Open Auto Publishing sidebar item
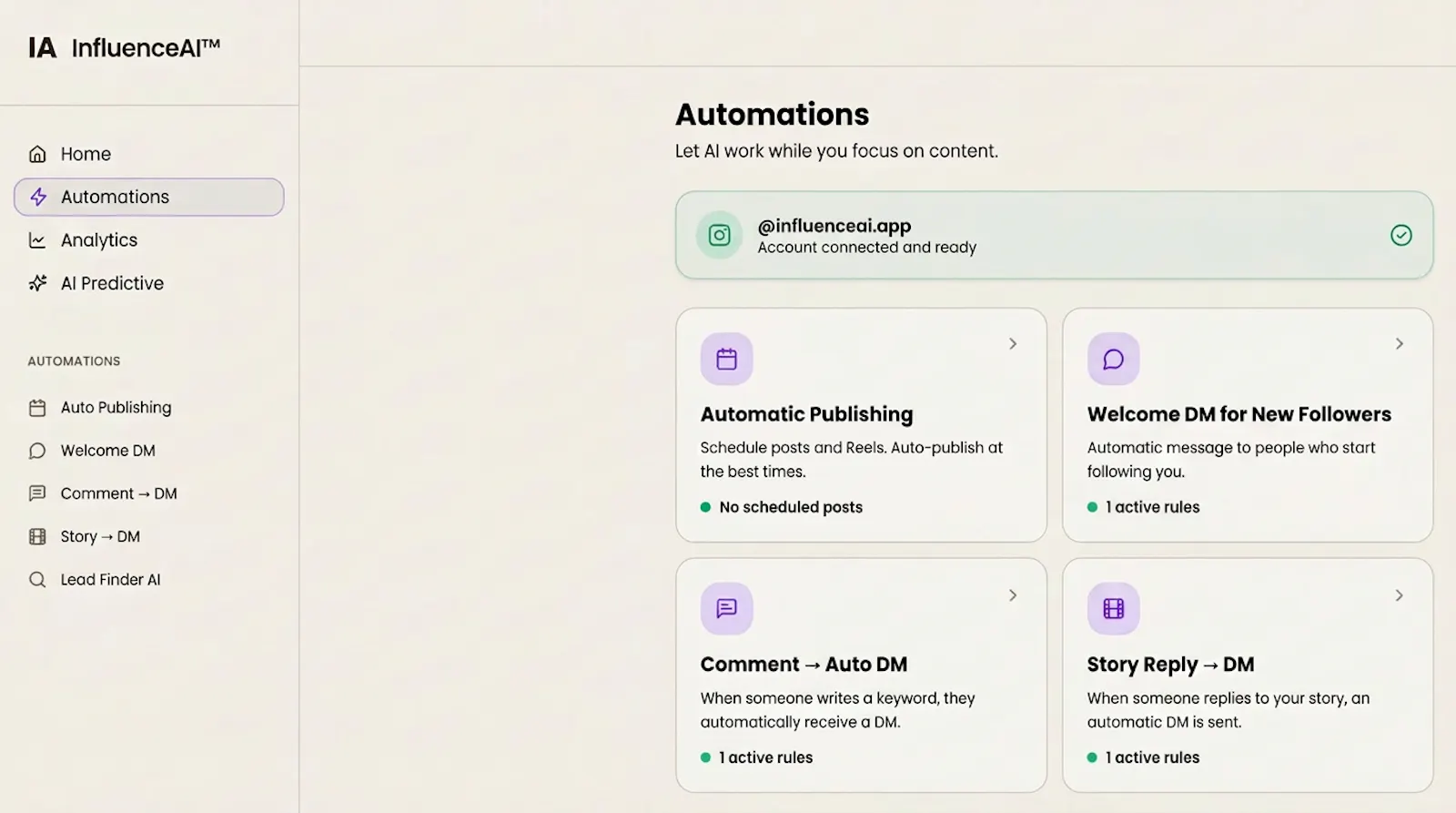Viewport: 1456px width, 813px height. (149, 408)
